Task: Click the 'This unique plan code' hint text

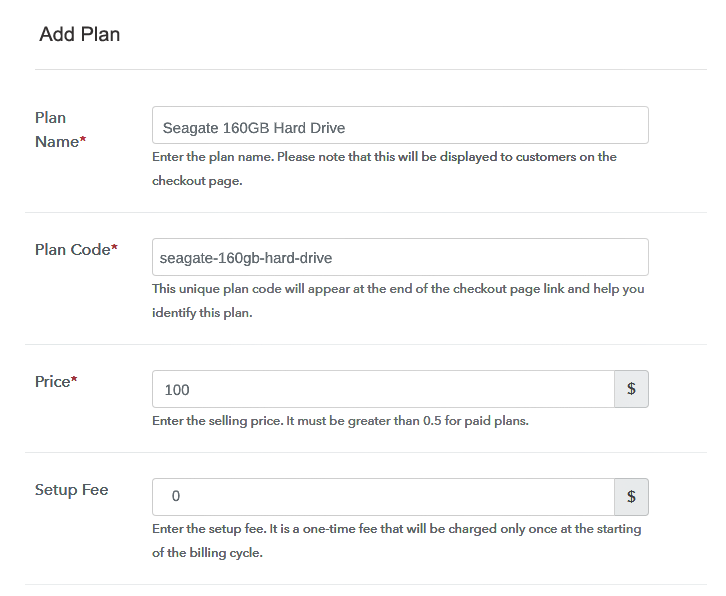Action: (398, 289)
